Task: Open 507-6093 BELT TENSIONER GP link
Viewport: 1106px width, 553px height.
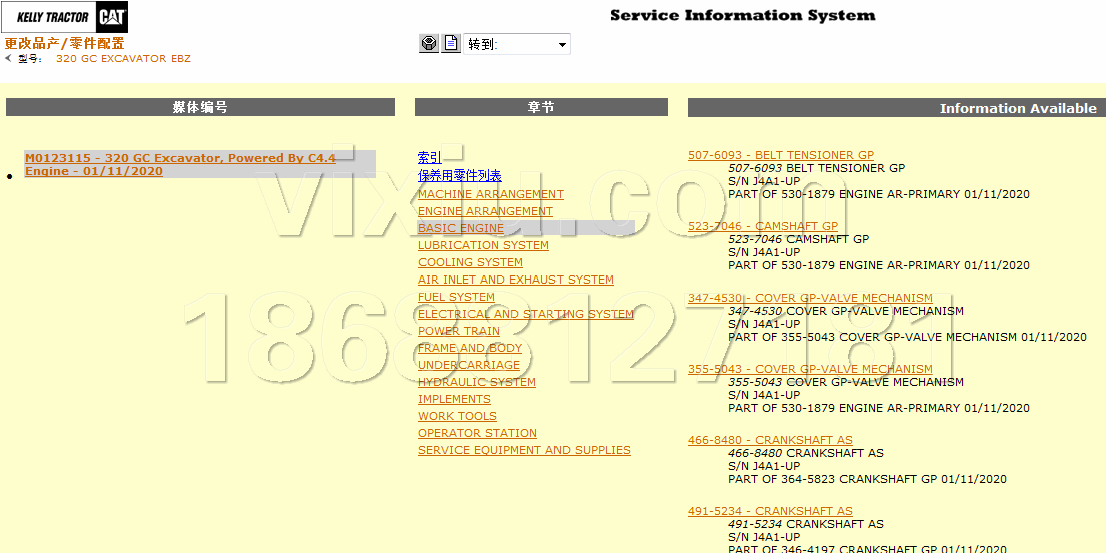Action: click(780, 155)
